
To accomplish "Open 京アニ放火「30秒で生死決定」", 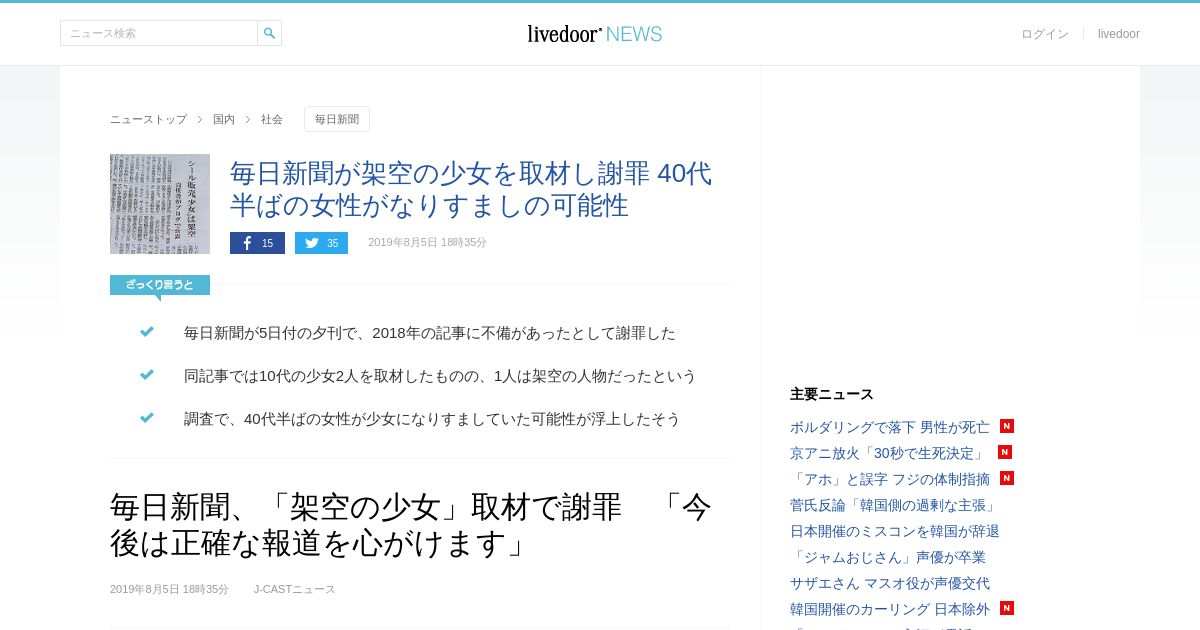I will tap(889, 453).
